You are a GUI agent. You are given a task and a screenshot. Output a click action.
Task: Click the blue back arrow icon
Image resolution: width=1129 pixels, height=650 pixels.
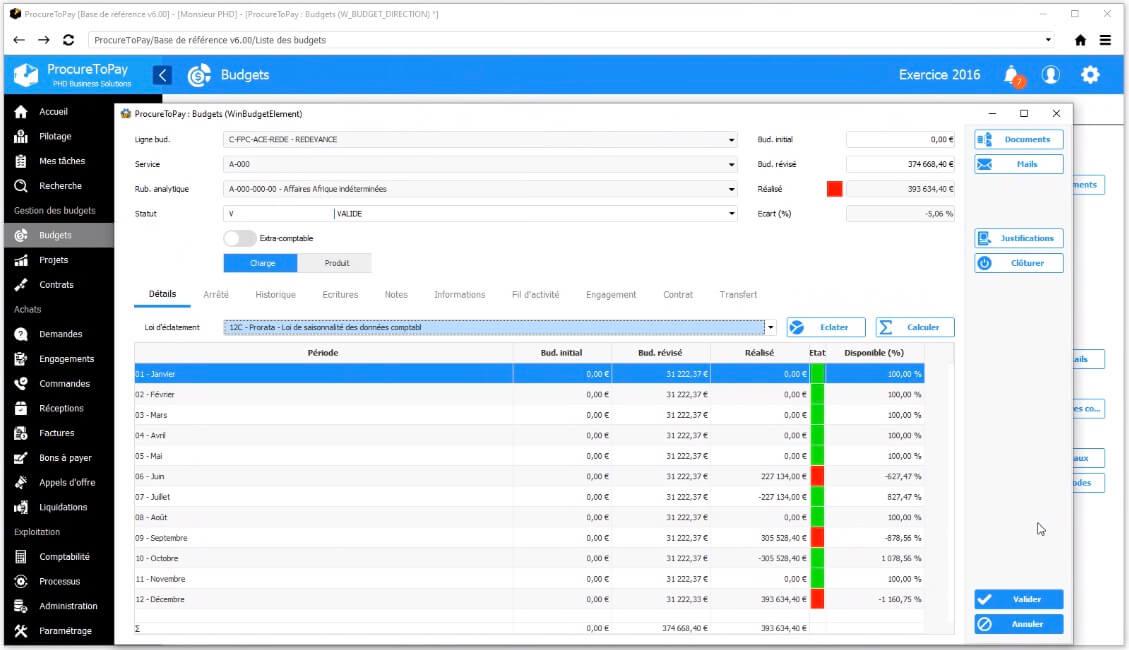click(x=162, y=75)
